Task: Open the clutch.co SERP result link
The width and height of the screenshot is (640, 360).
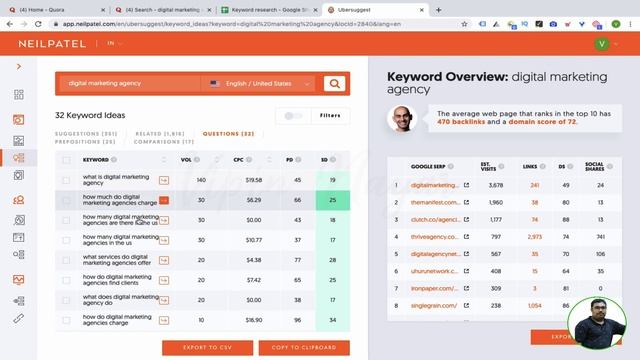Action: point(435,220)
